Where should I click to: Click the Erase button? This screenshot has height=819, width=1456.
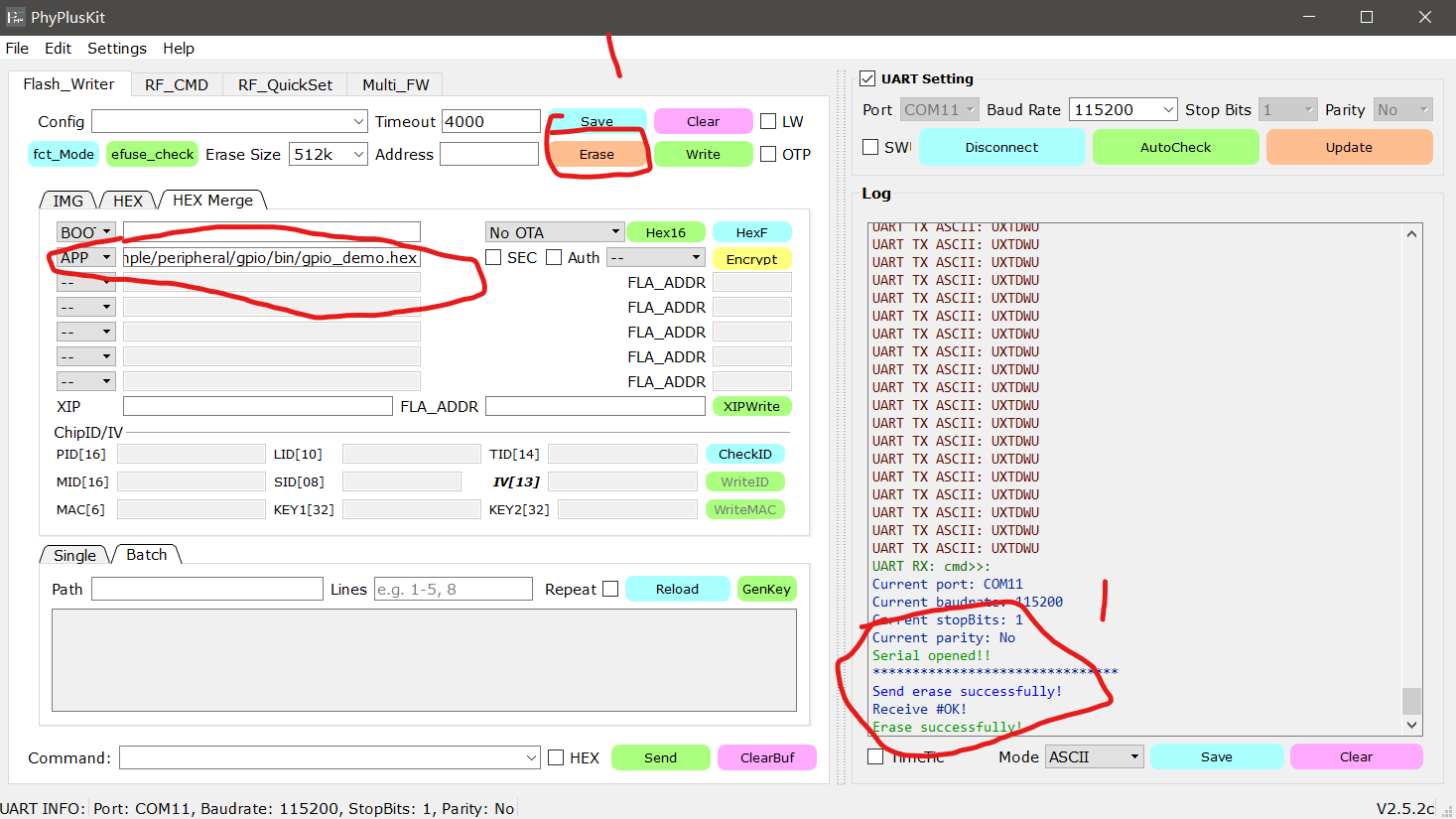coord(596,154)
